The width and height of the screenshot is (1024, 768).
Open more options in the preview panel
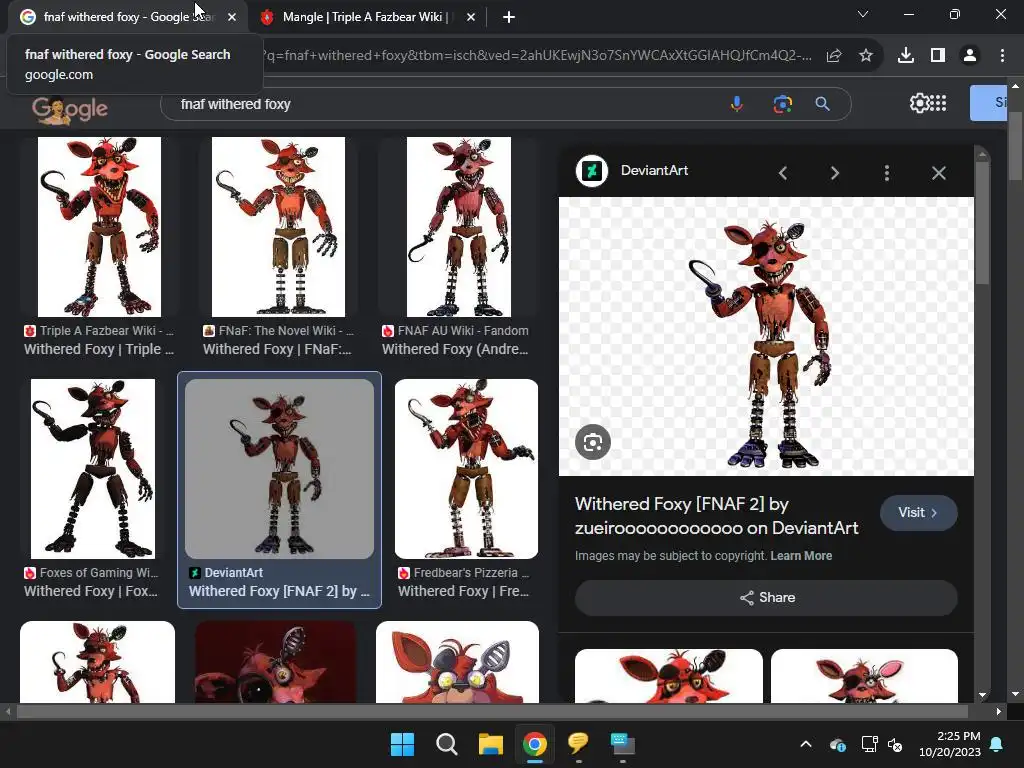(x=886, y=173)
